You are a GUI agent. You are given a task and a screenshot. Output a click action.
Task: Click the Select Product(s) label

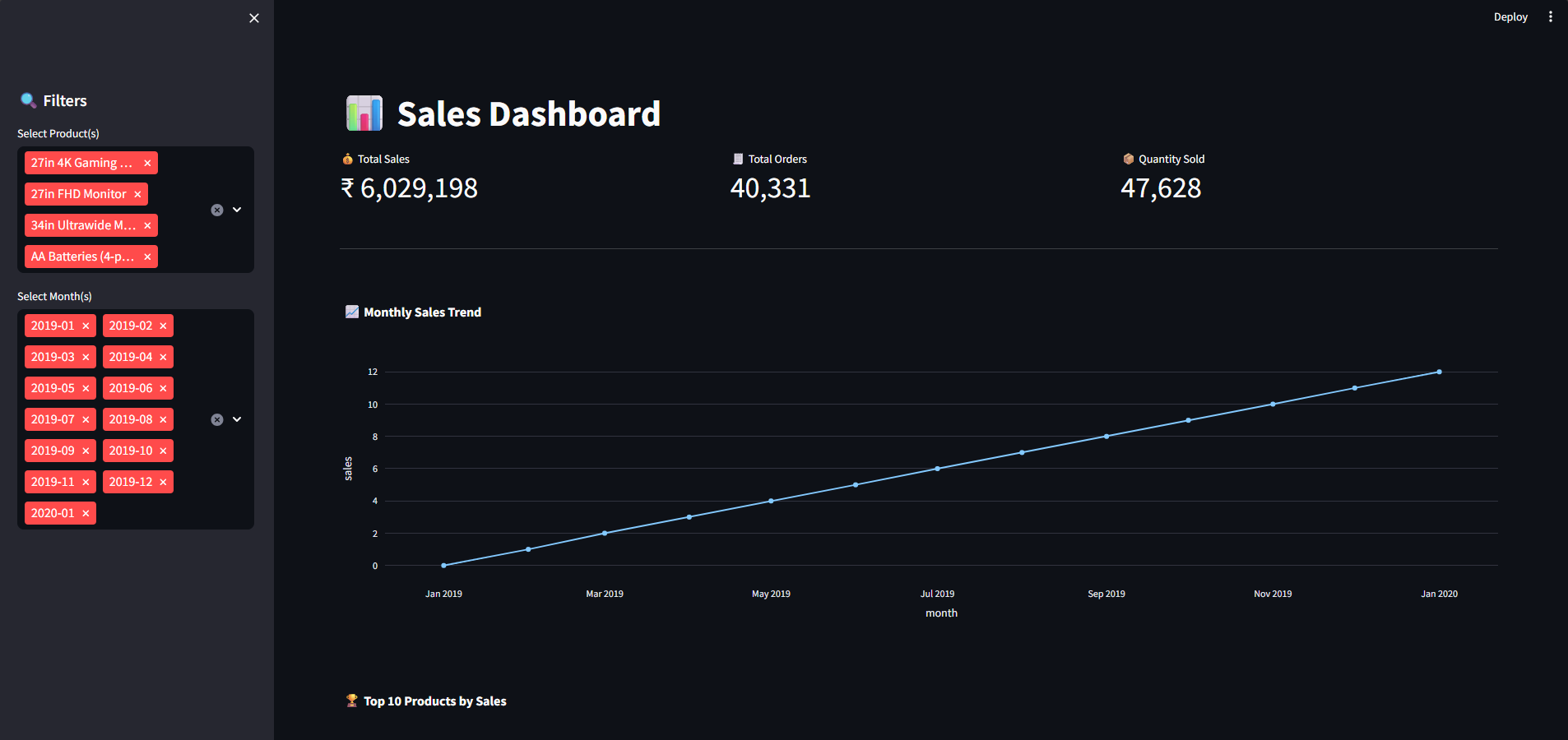tap(58, 133)
